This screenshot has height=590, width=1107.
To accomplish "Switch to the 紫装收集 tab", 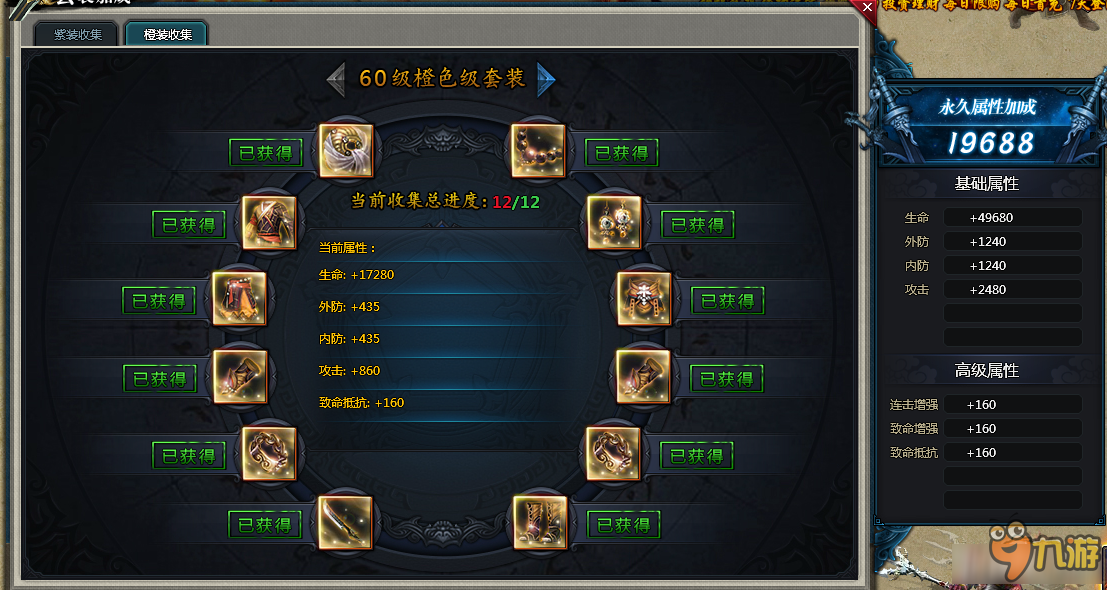I will tap(78, 34).
